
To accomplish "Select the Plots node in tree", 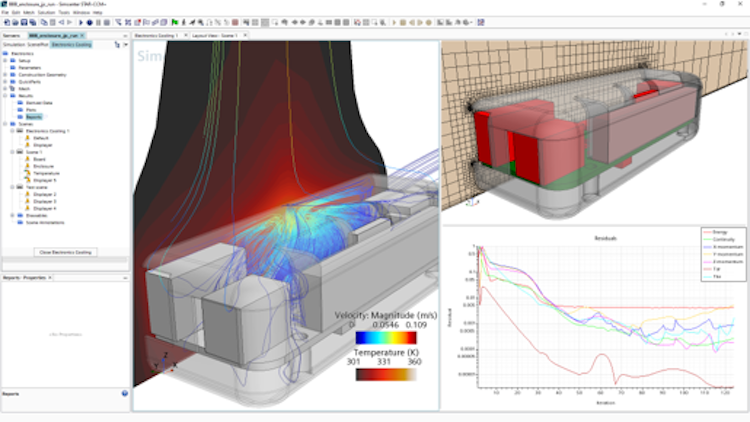I will [31, 110].
